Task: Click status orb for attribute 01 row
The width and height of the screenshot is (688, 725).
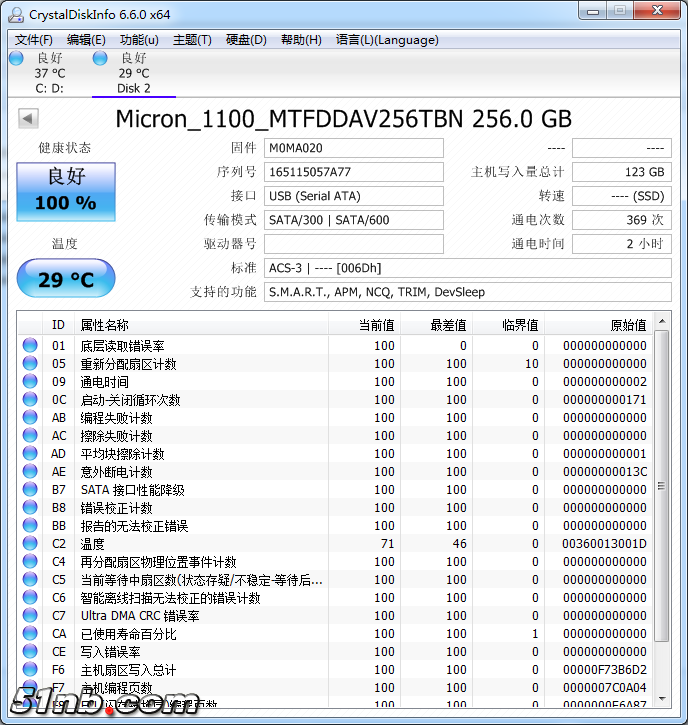Action: [x=30, y=346]
